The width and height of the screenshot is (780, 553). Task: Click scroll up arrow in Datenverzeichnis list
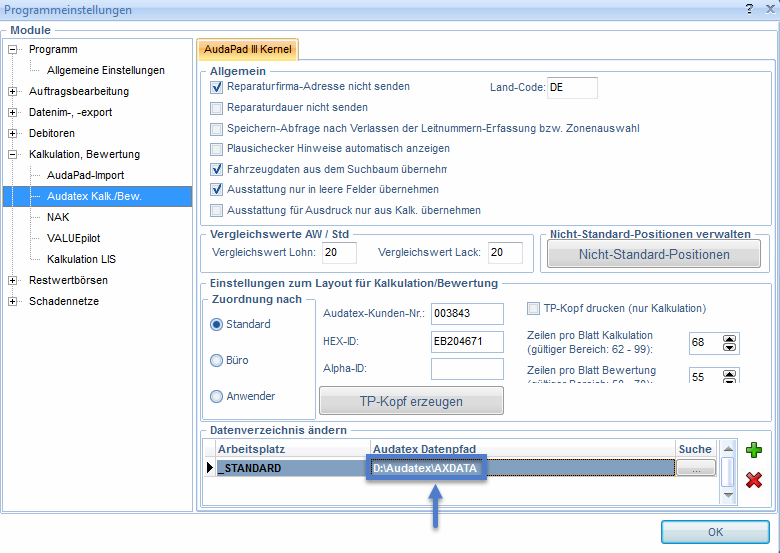pos(728,449)
